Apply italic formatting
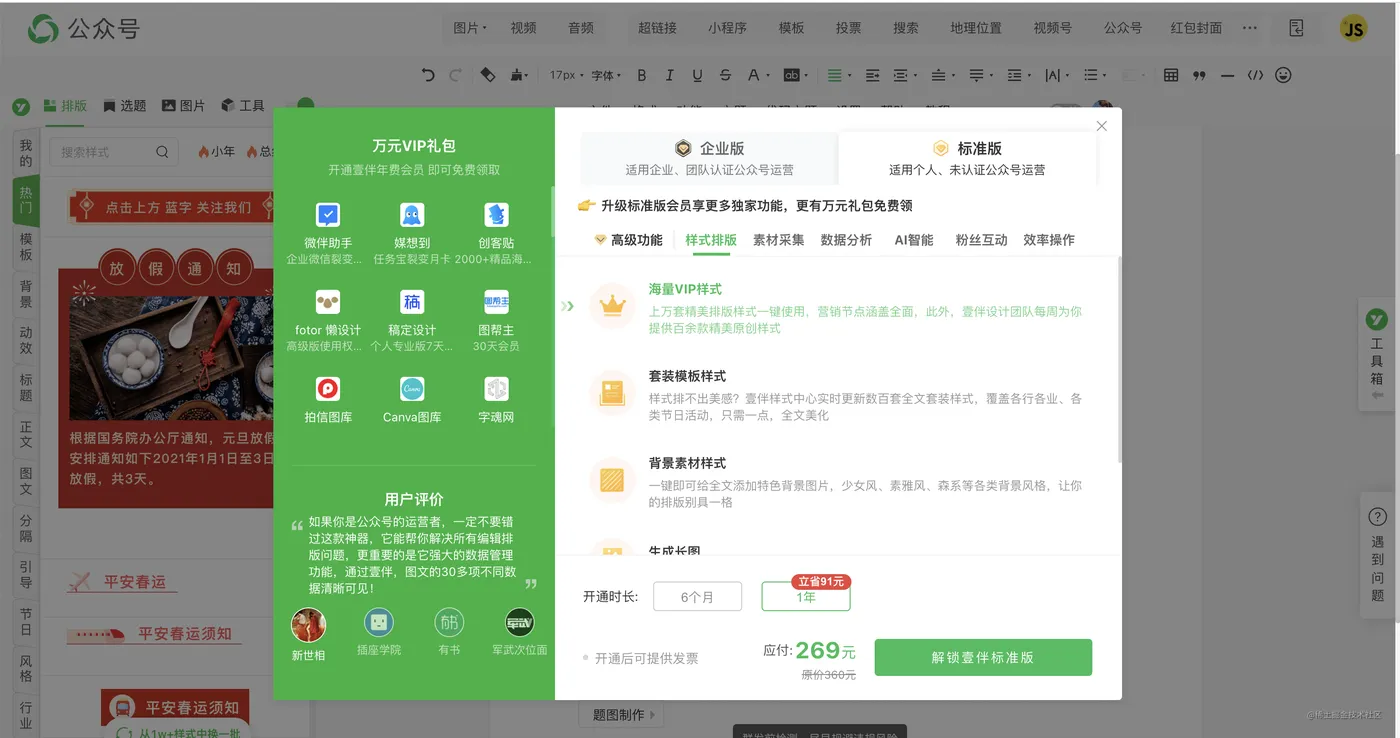 click(x=669, y=75)
